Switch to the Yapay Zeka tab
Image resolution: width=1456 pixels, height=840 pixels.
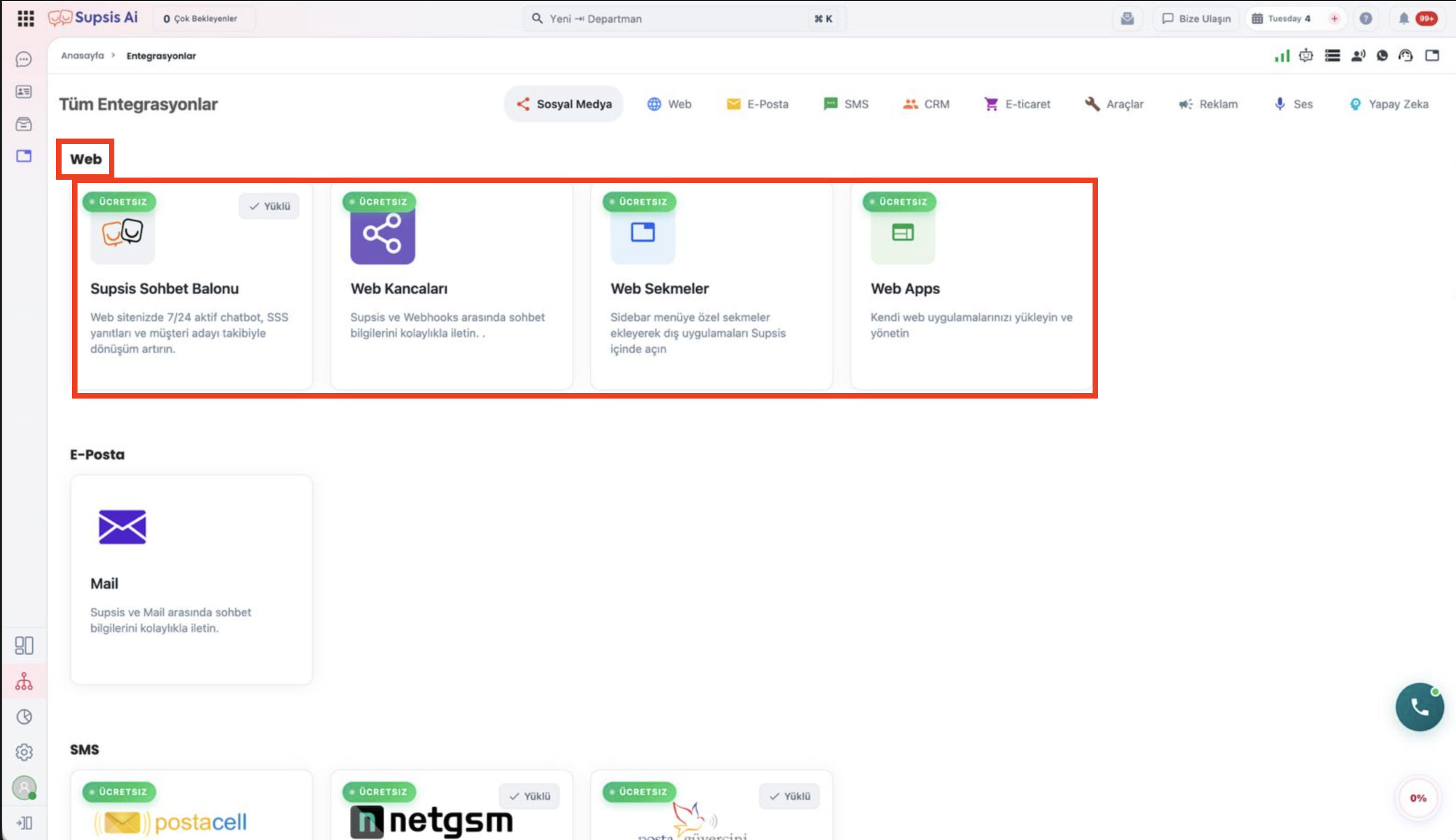1388,104
